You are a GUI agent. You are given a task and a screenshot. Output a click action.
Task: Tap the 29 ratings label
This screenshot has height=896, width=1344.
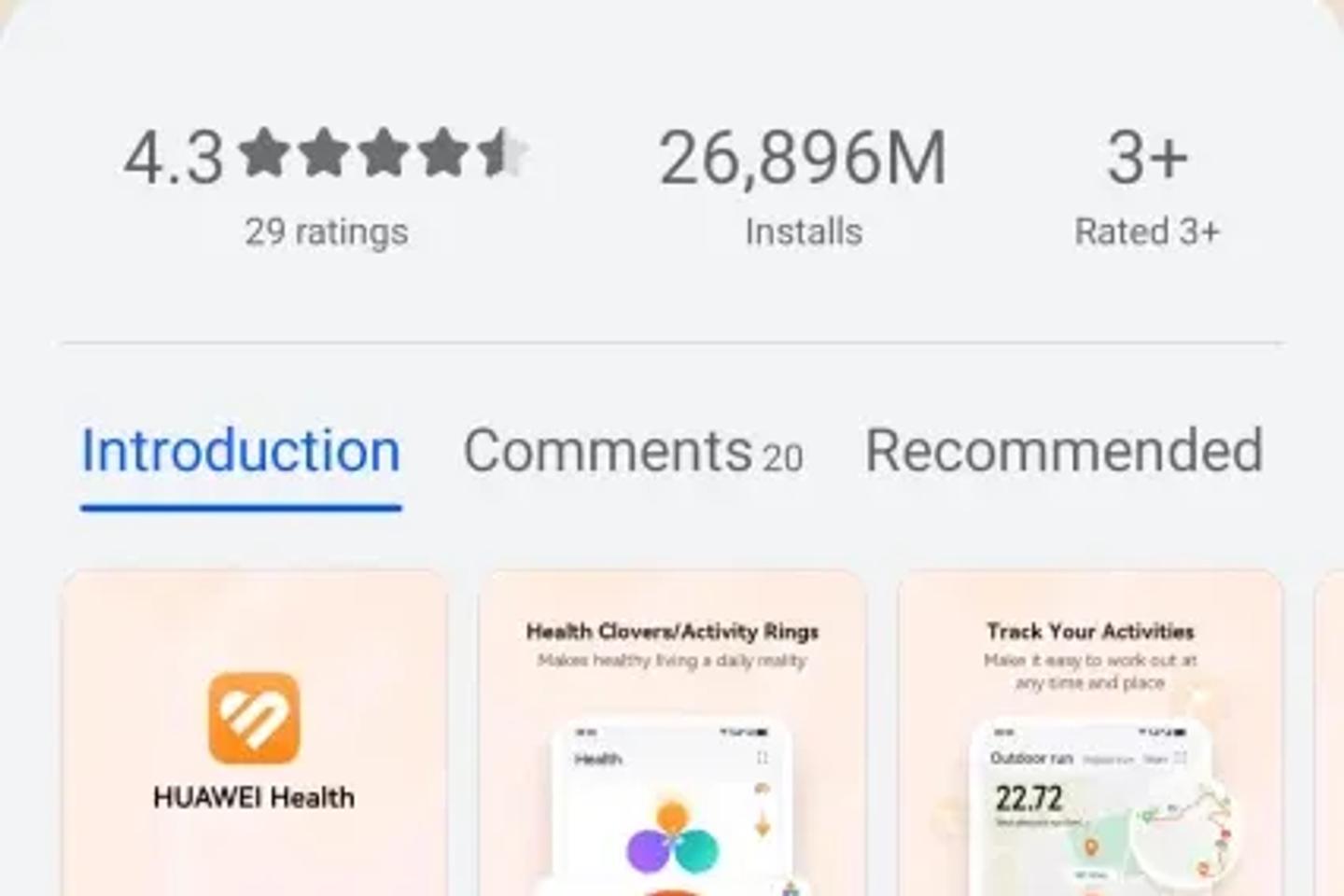pos(327,231)
